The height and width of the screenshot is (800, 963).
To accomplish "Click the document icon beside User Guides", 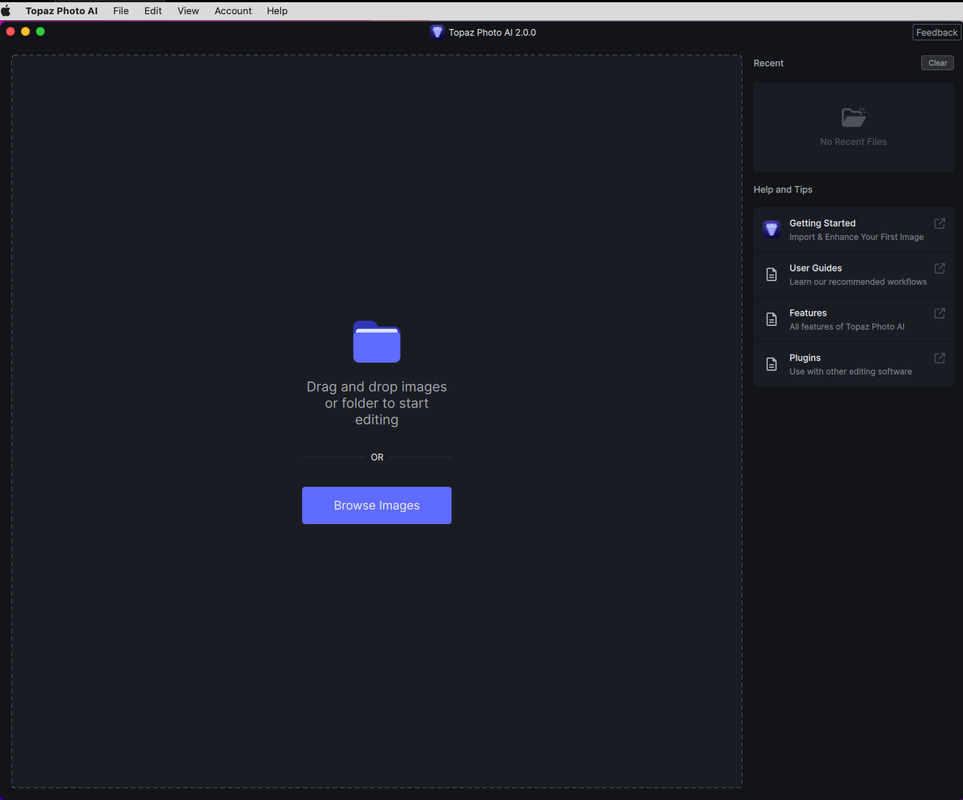I will (771, 274).
